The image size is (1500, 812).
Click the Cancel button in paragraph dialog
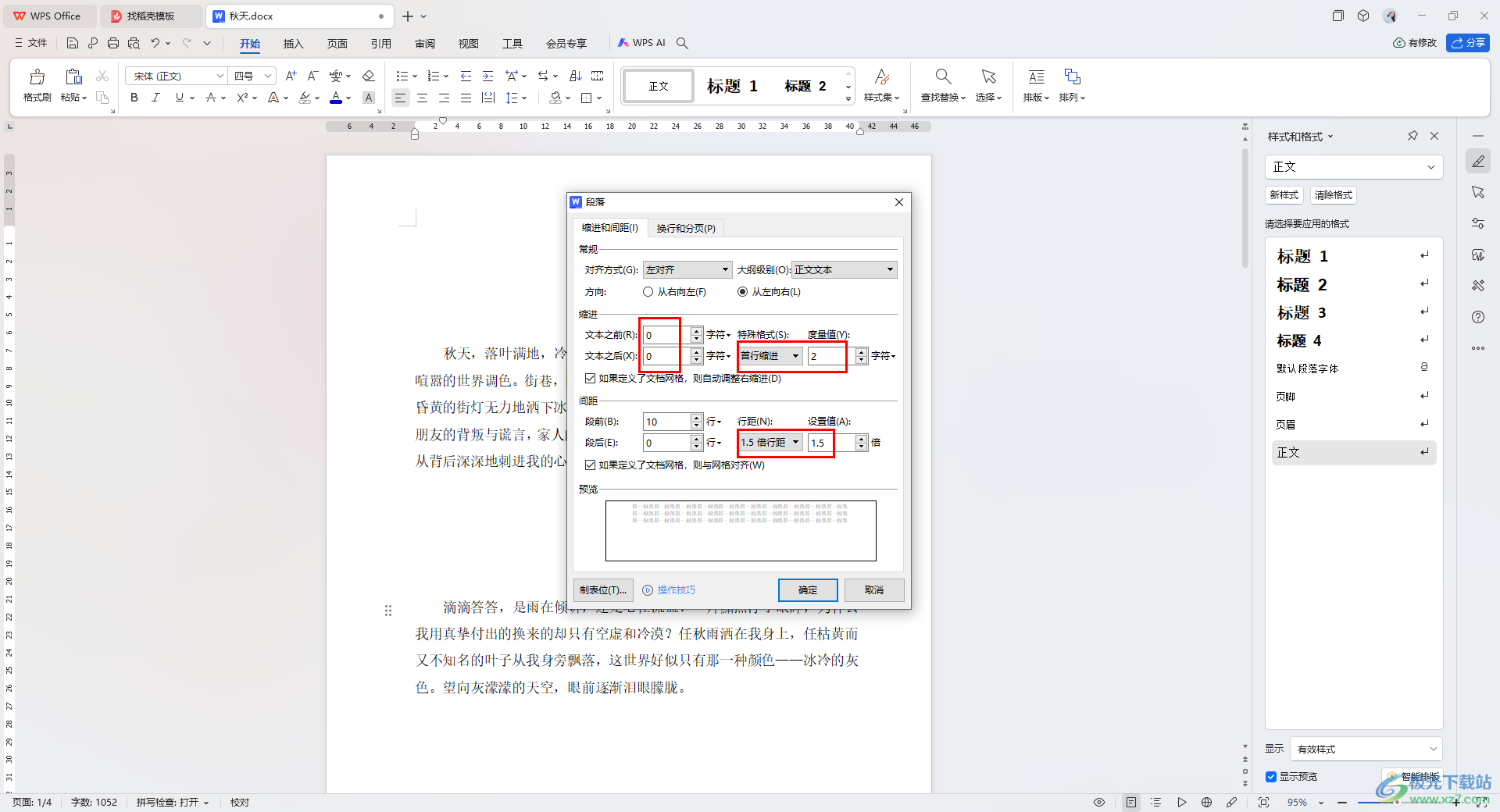874,589
